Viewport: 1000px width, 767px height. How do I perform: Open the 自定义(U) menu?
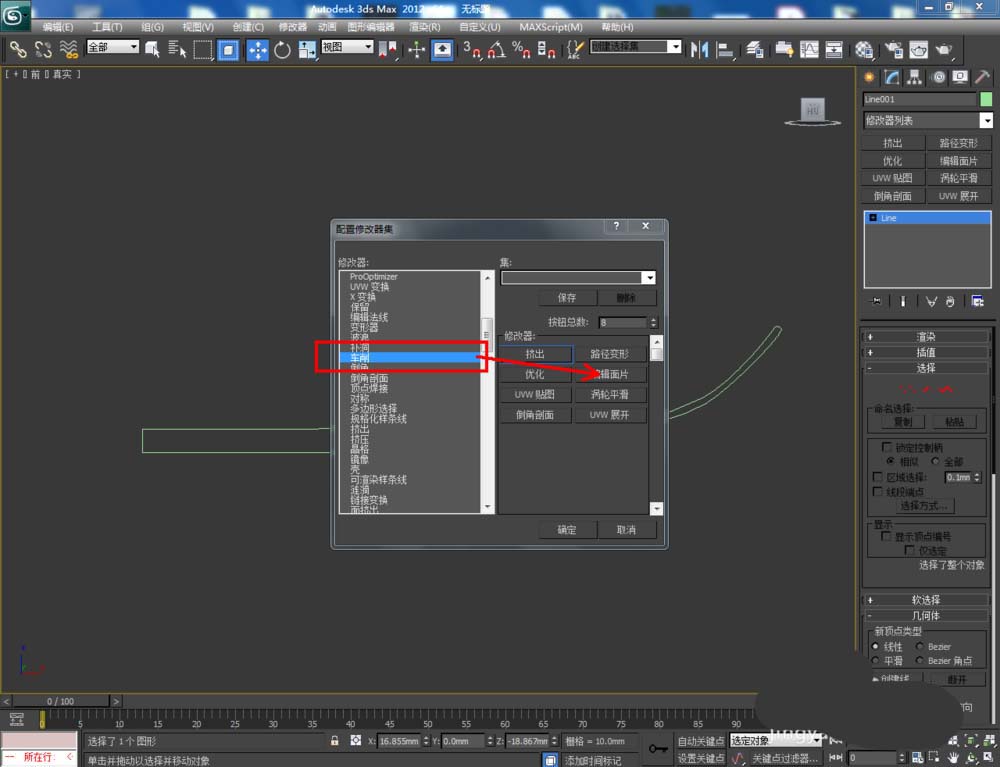pos(482,27)
